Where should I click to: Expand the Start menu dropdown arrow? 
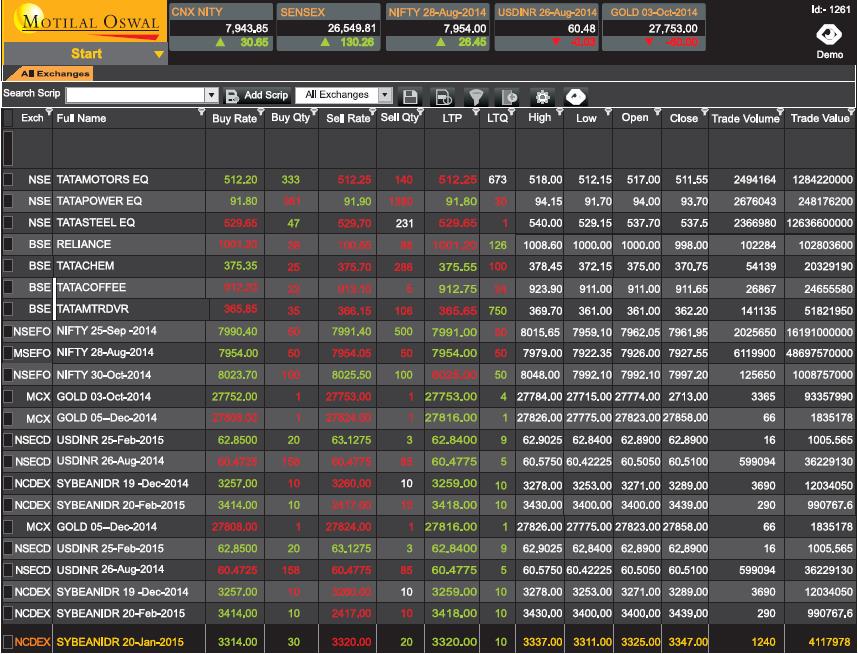(x=159, y=54)
